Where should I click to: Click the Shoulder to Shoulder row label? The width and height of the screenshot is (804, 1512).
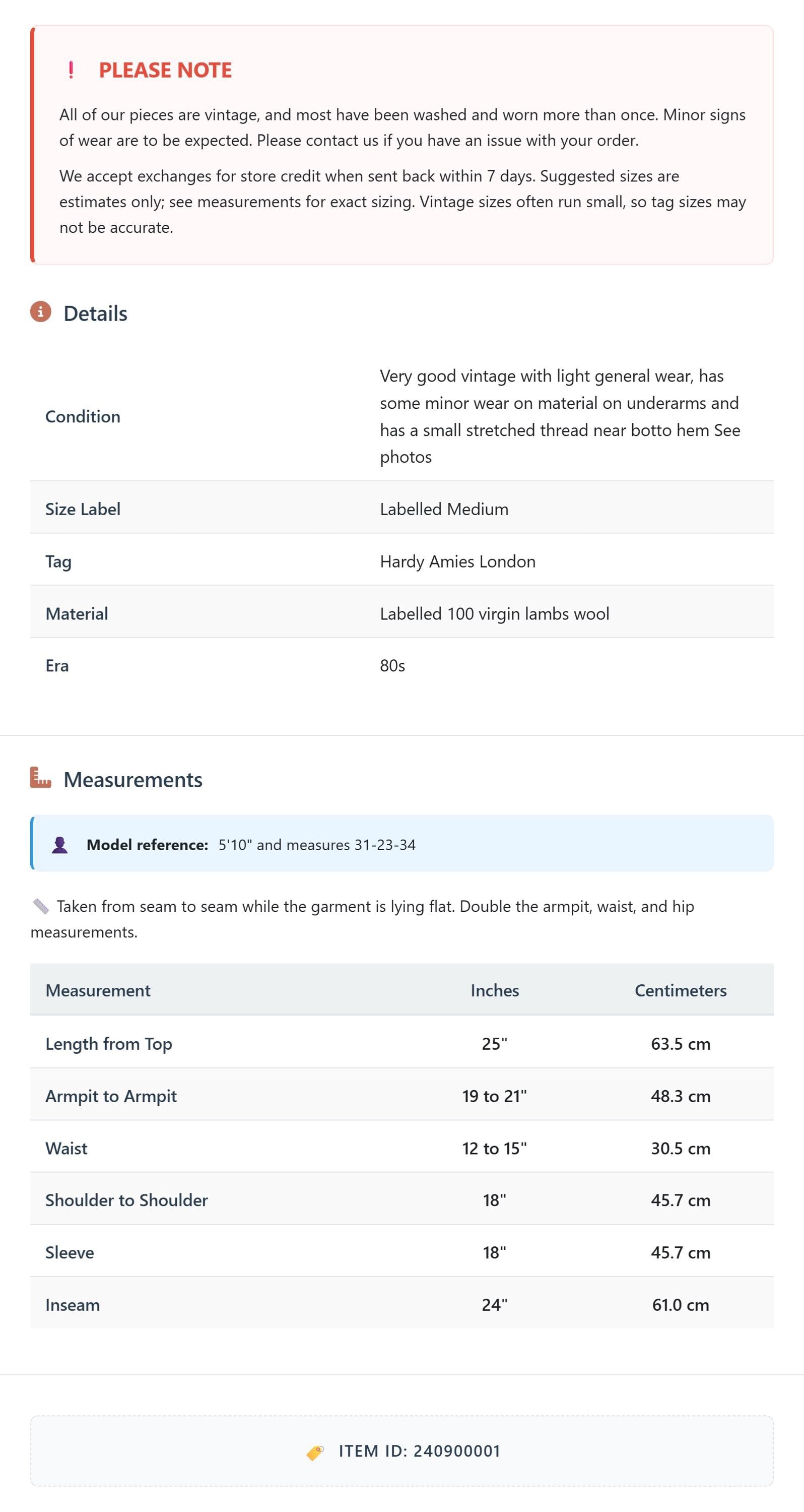(x=127, y=1200)
